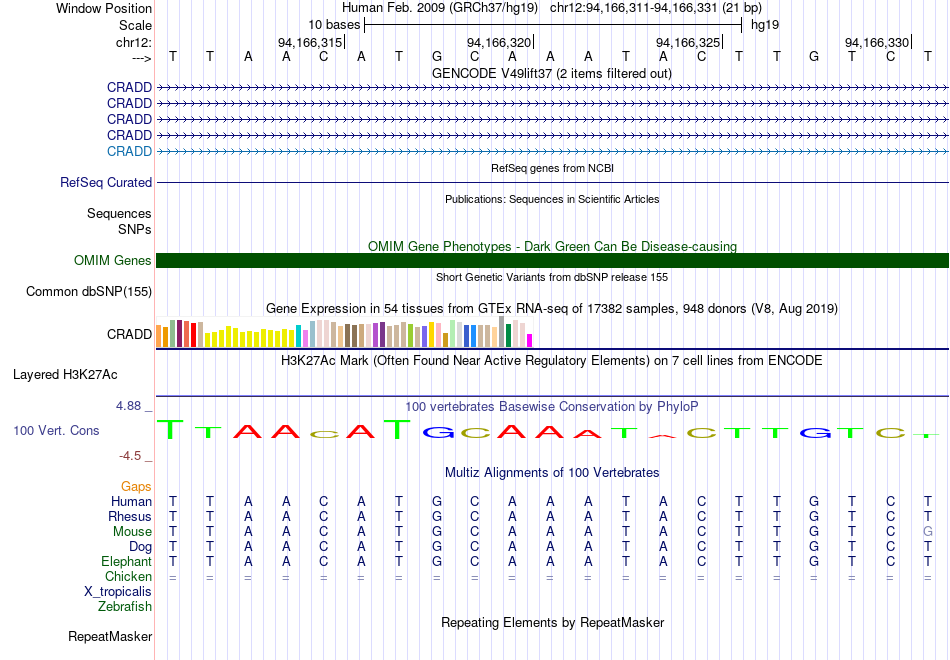Select the Rhesus alignment row label
950x660 pixels.
(x=130, y=516)
